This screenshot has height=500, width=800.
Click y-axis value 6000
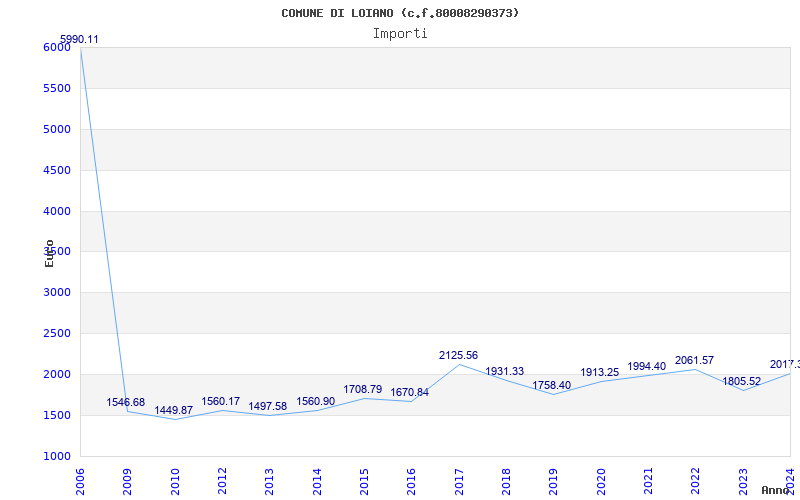coord(57,47)
